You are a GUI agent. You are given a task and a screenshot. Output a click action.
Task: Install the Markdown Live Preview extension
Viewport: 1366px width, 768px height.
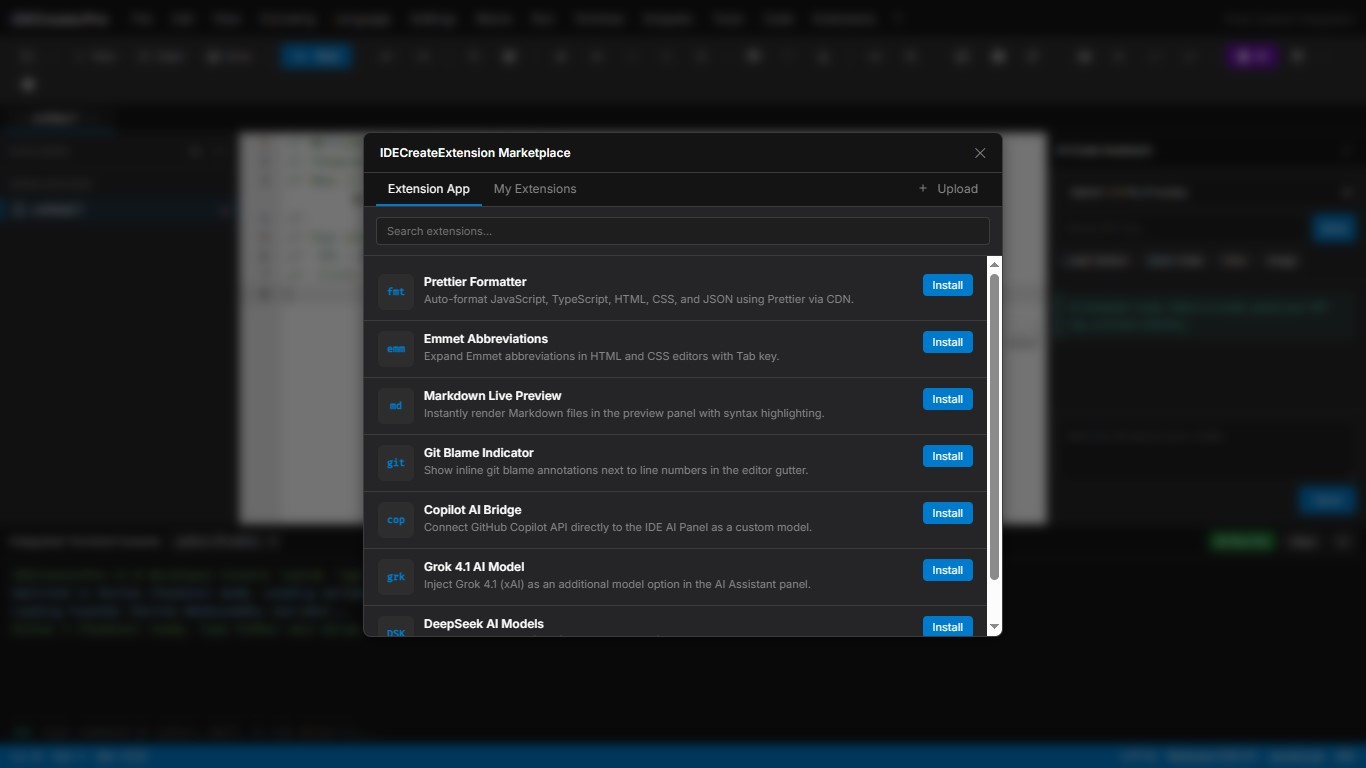coord(947,399)
